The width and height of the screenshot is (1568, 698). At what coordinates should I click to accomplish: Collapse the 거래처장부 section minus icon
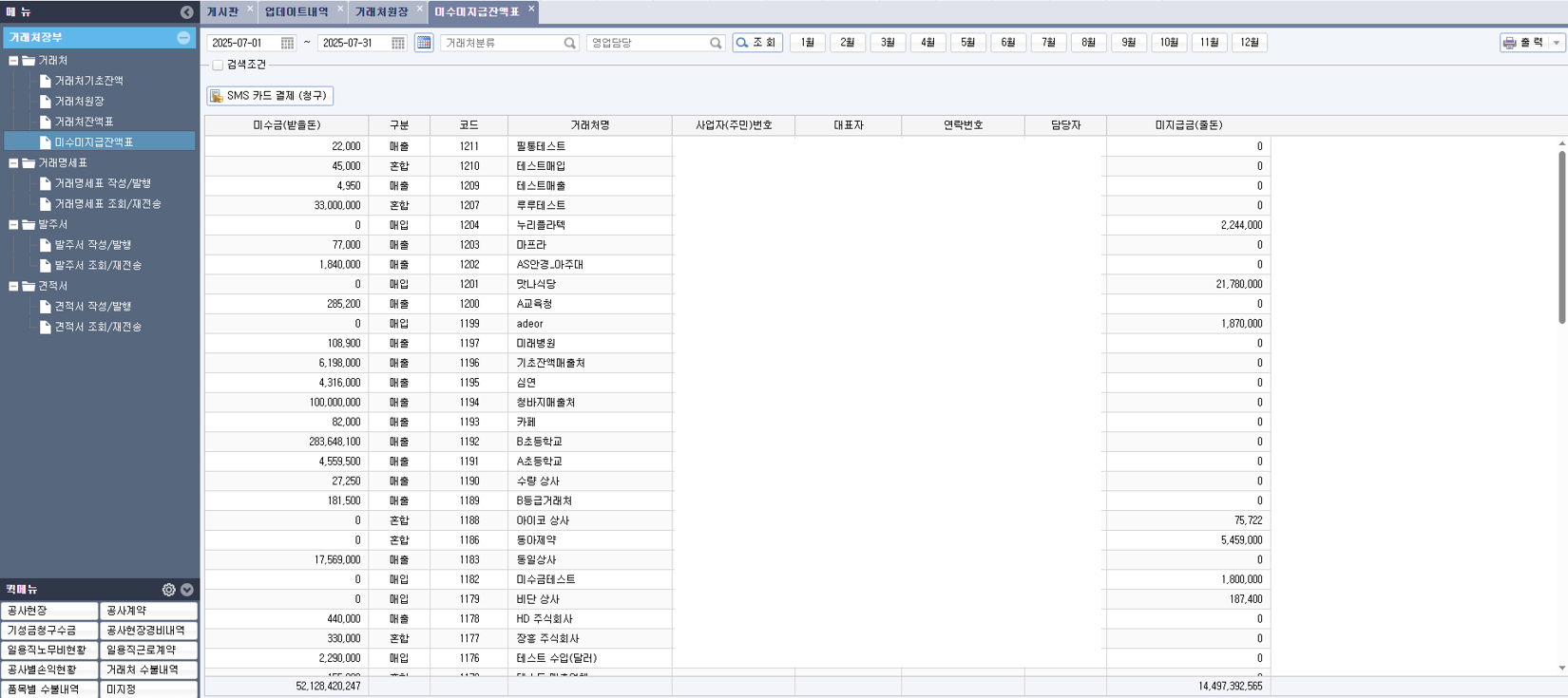183,38
